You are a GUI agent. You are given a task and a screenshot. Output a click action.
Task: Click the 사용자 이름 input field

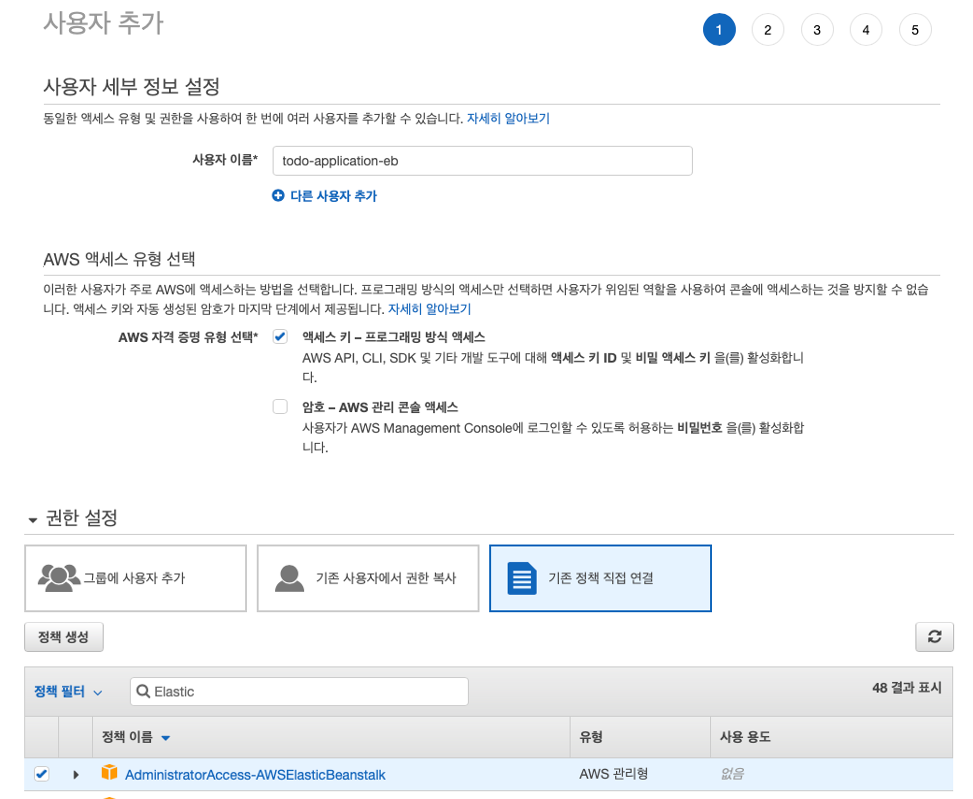tap(482, 161)
